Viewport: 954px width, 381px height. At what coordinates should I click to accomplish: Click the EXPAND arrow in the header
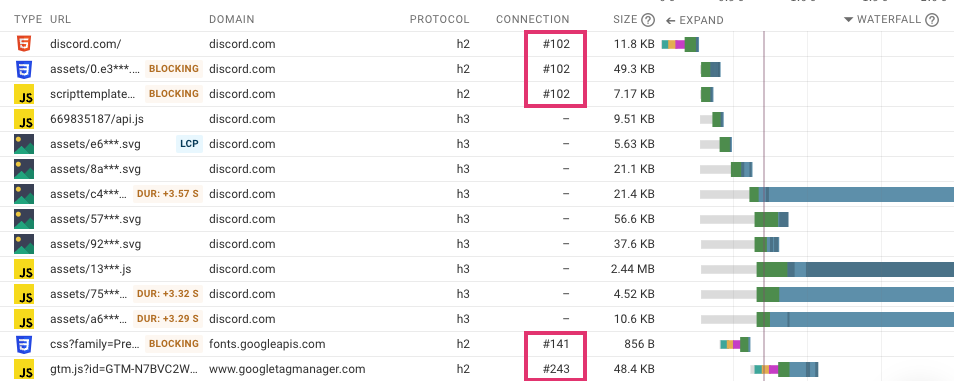[x=670, y=21]
